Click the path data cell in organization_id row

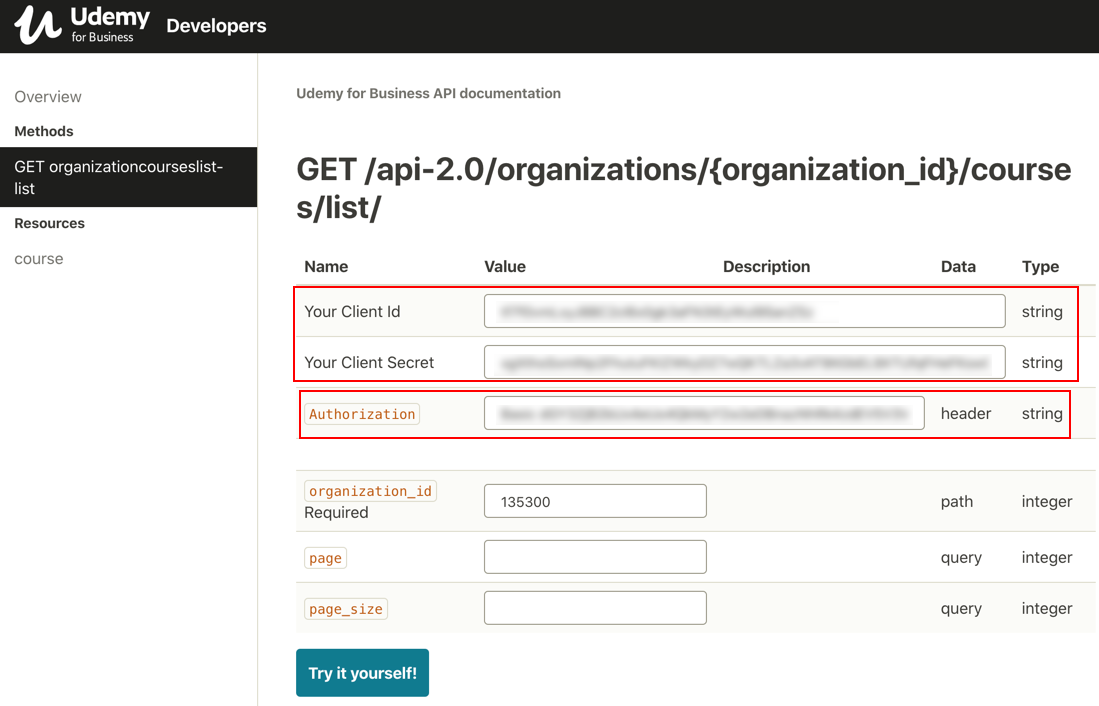(957, 501)
